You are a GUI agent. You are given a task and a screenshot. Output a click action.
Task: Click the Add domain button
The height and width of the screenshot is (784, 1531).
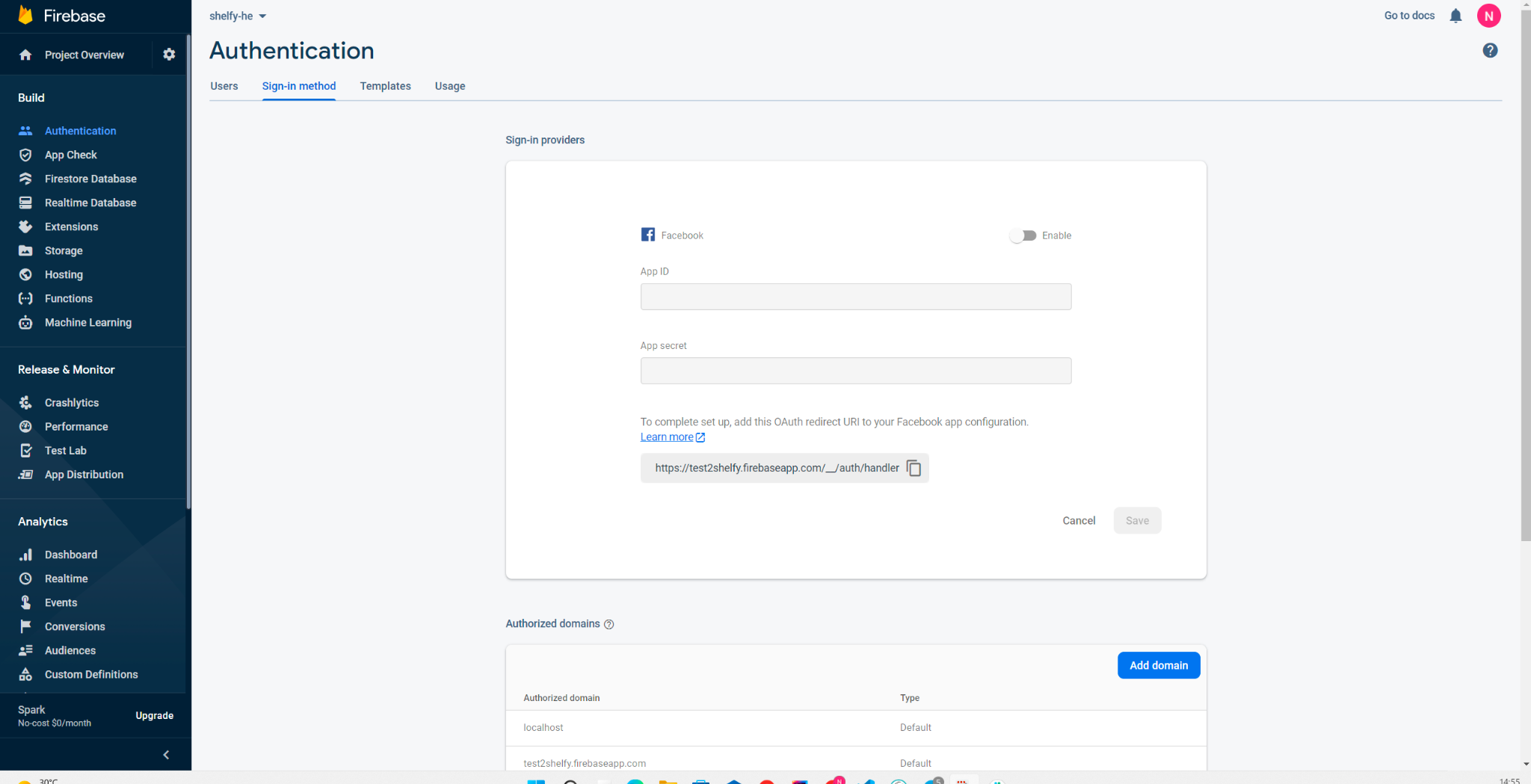coord(1158,665)
